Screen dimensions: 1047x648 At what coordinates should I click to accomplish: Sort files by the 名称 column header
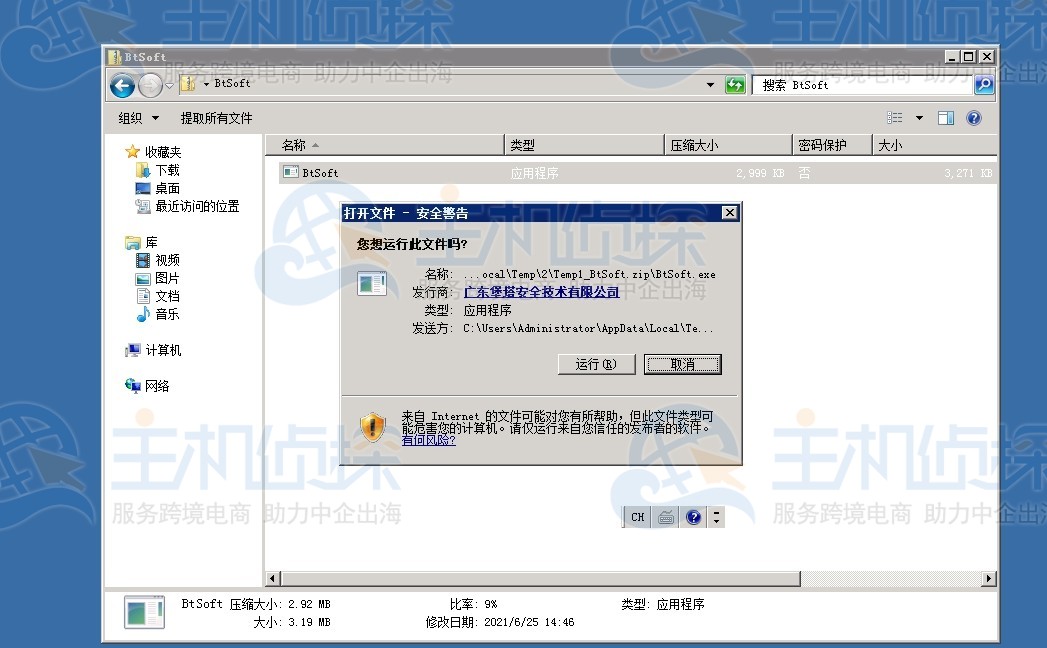[x=295, y=143]
